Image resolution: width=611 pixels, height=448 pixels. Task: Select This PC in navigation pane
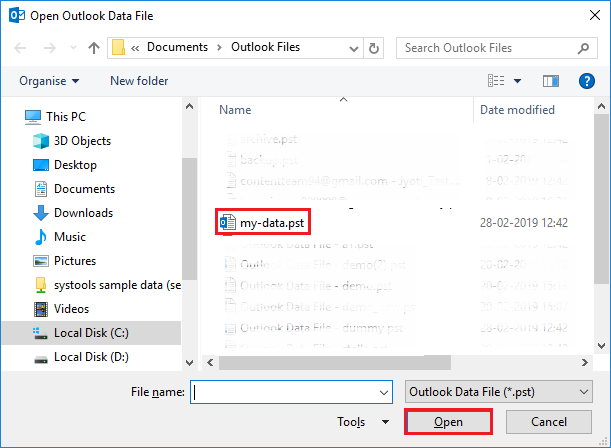[66, 117]
